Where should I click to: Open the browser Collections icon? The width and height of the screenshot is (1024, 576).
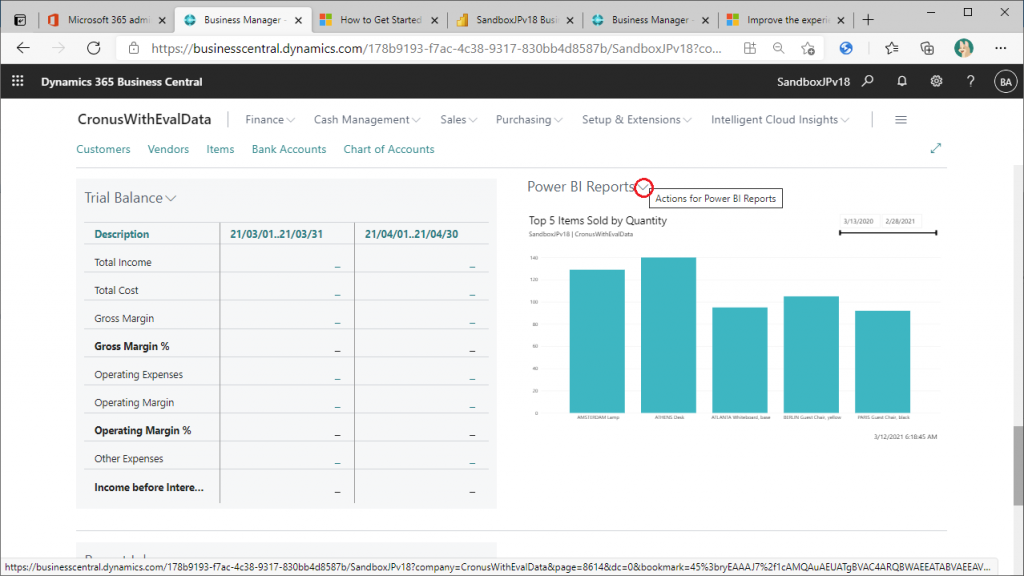coord(927,48)
